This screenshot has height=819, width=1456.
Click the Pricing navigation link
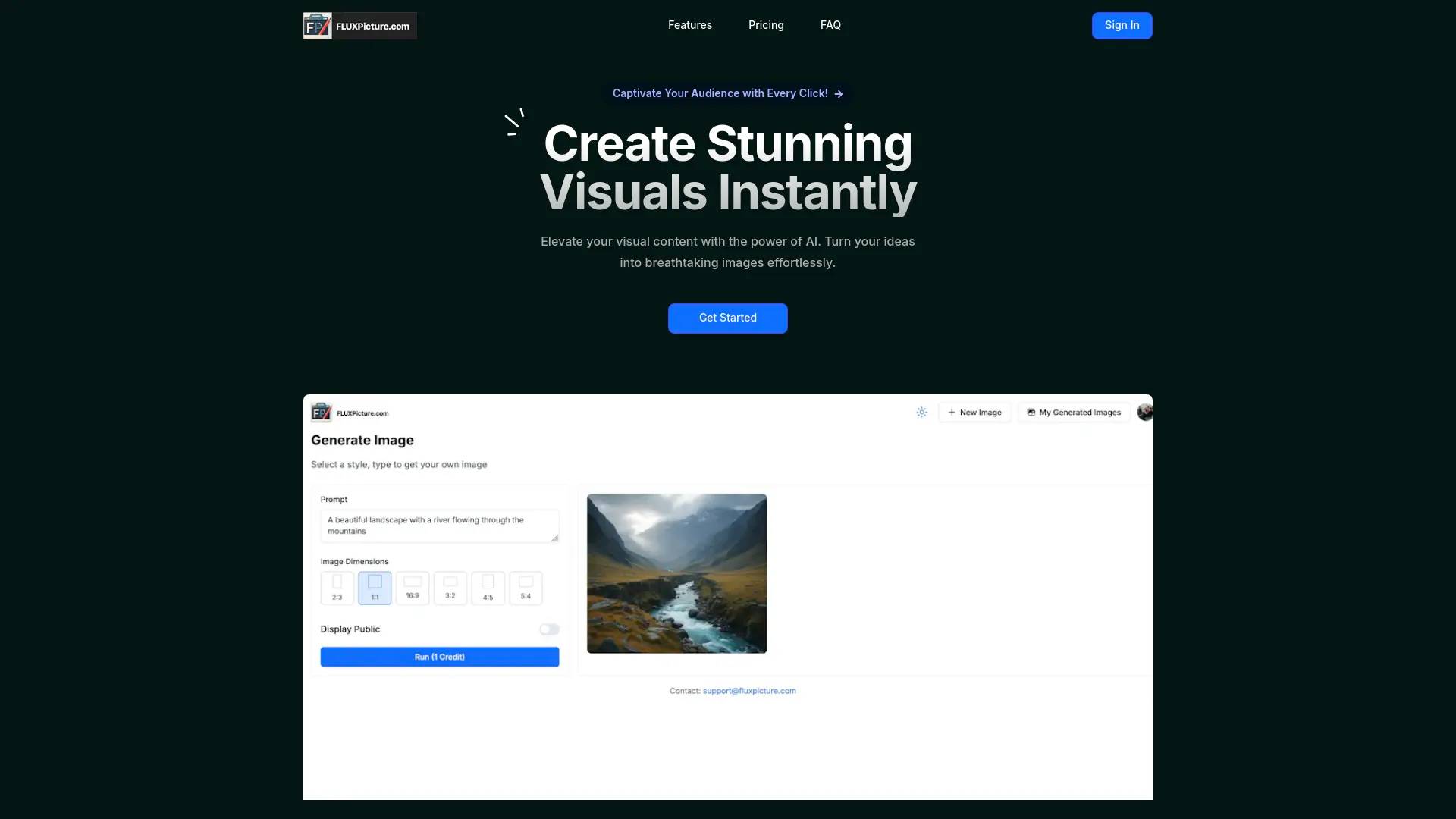point(765,25)
